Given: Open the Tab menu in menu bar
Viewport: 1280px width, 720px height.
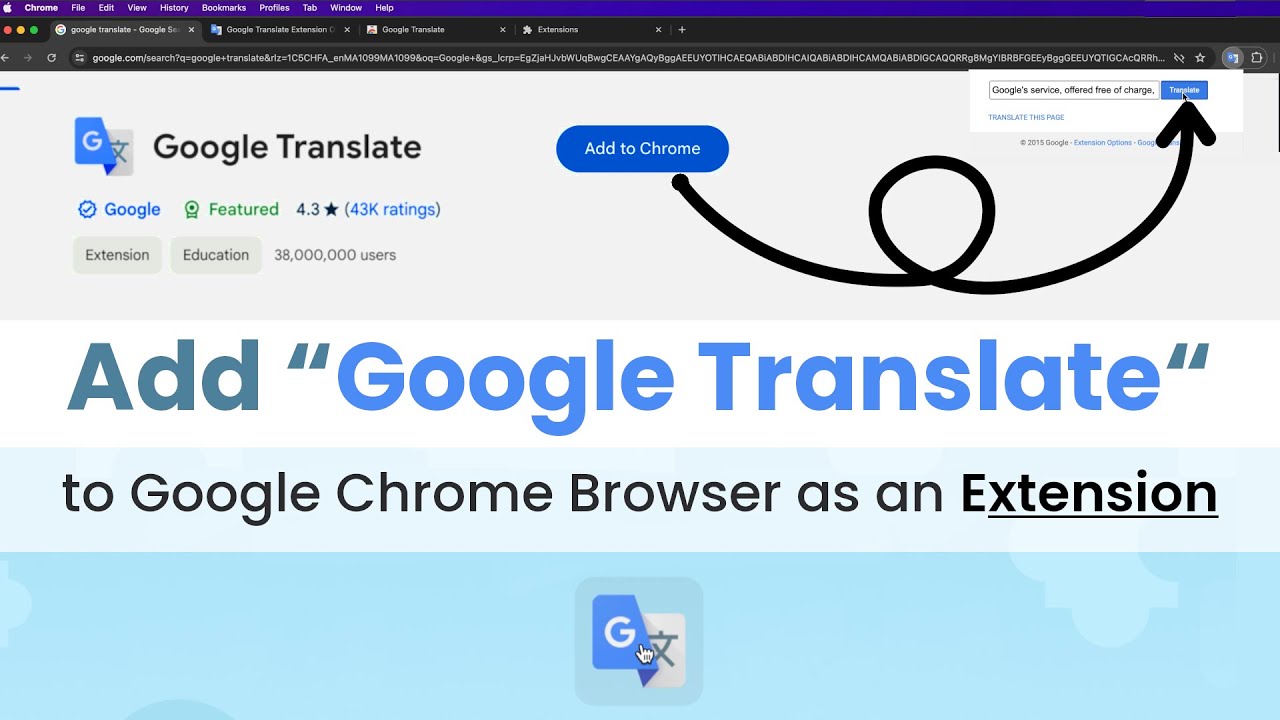Looking at the screenshot, I should pyautogui.click(x=310, y=8).
